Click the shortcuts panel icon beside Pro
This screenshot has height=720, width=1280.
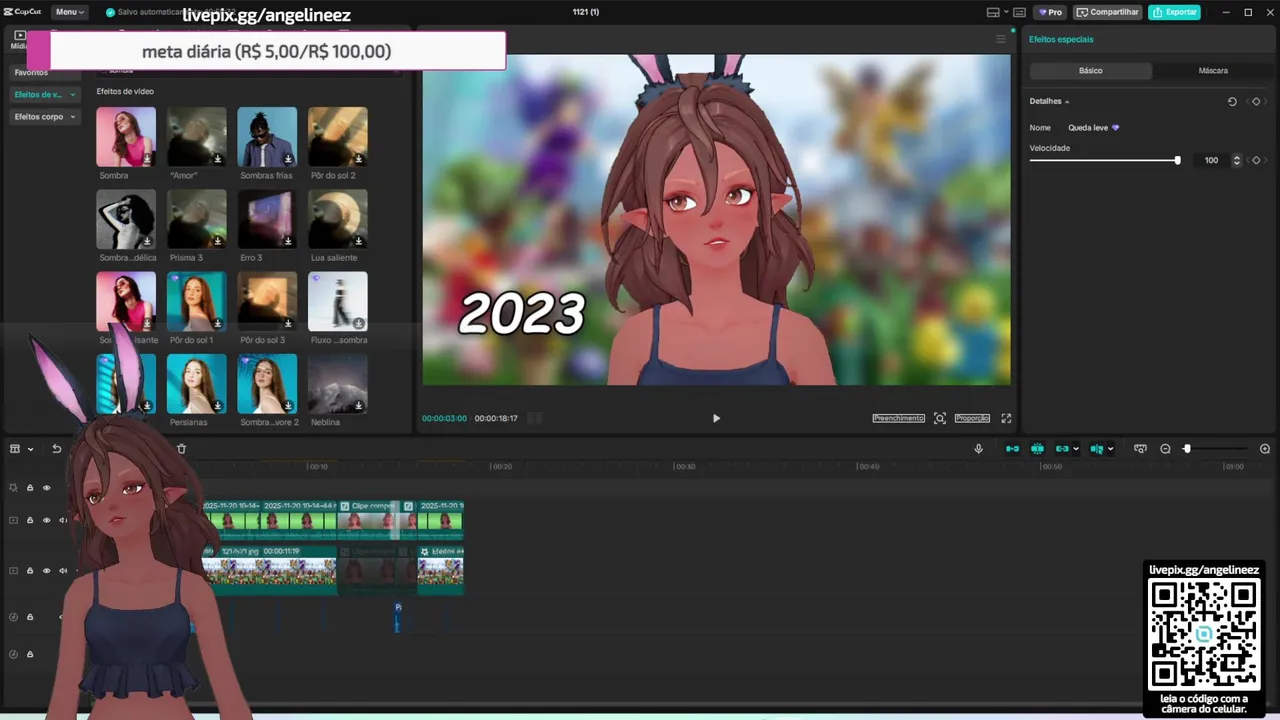pos(1019,12)
